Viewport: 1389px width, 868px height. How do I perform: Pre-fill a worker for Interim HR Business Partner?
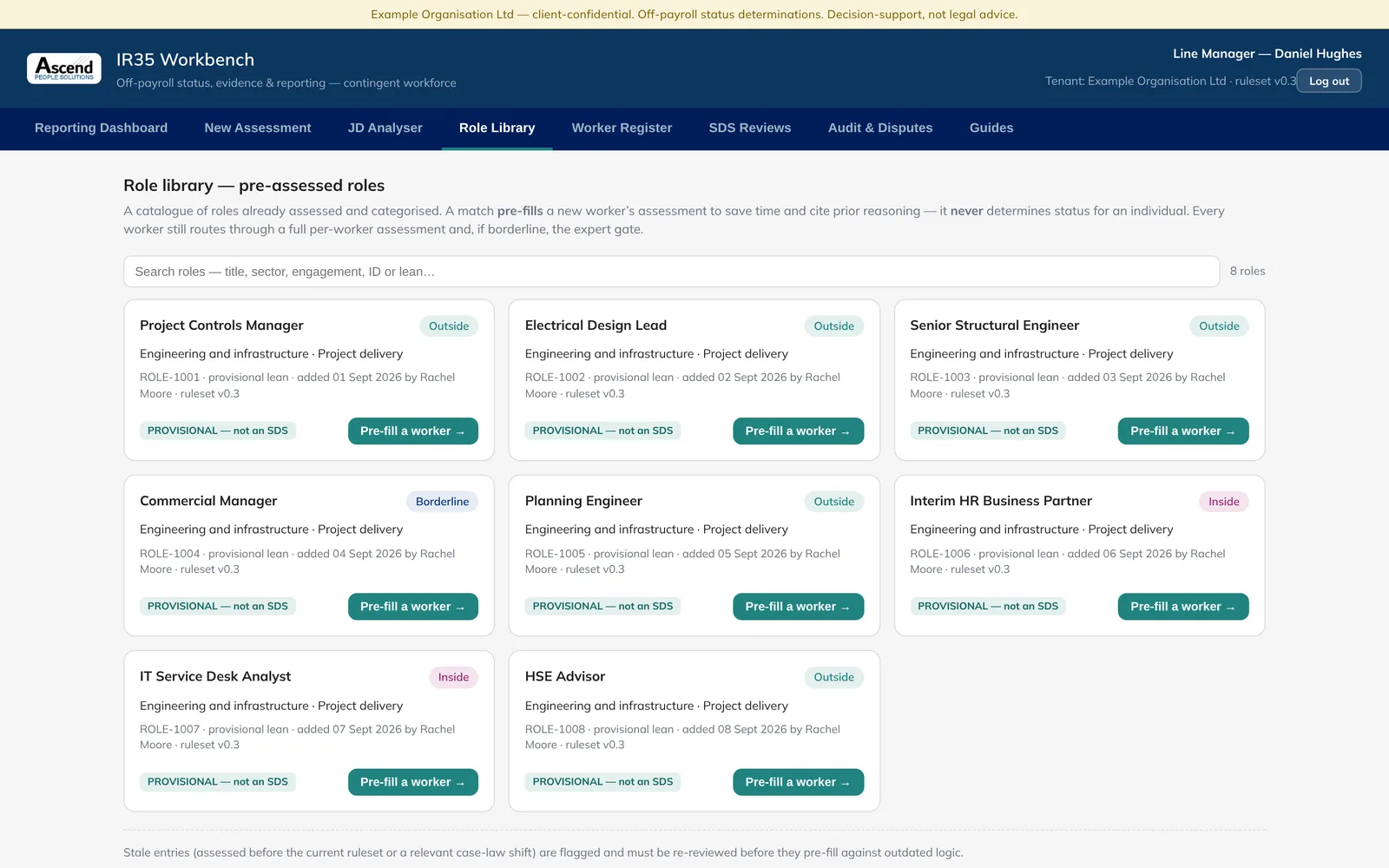1183,607
